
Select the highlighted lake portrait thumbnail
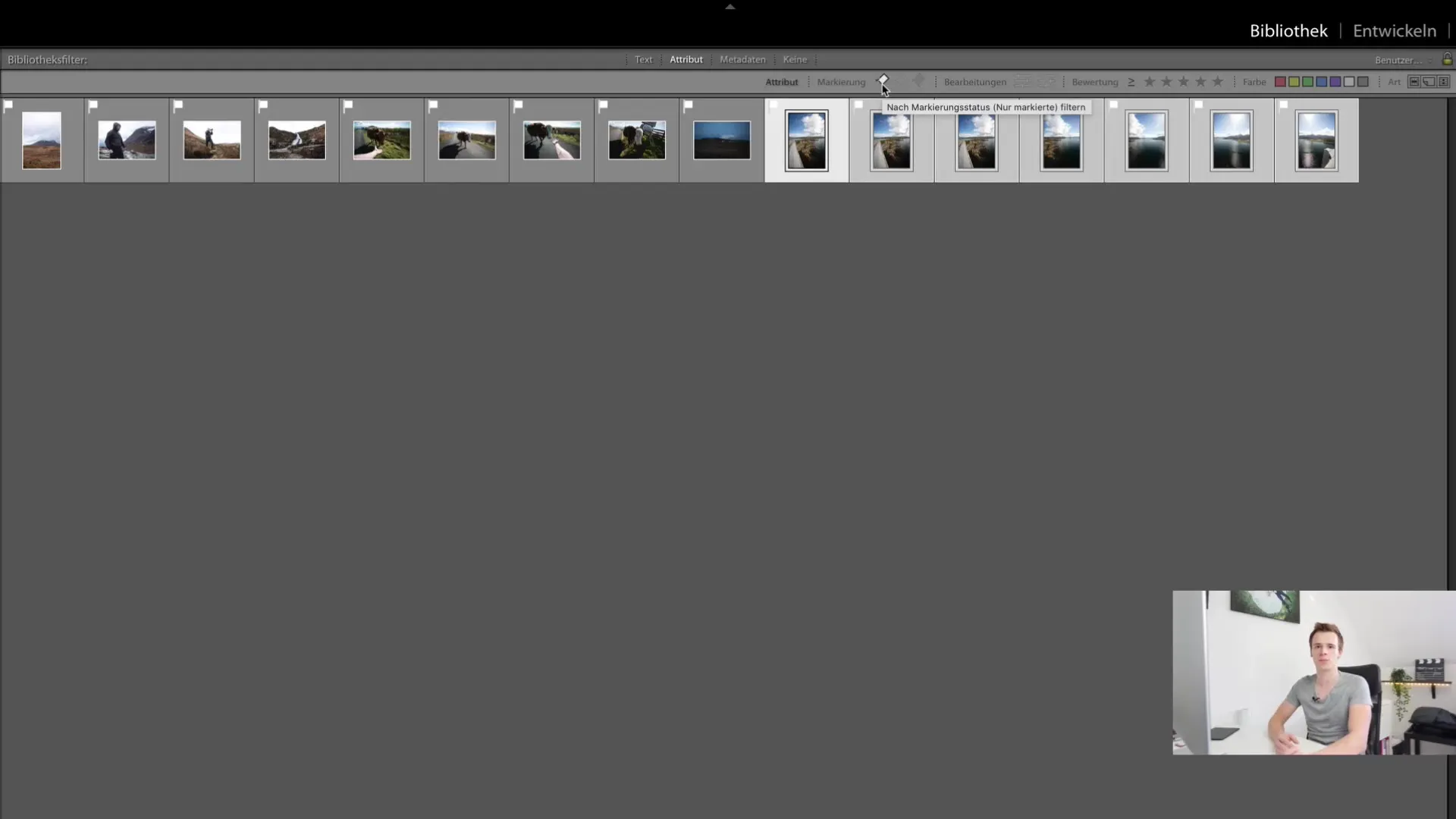click(806, 140)
